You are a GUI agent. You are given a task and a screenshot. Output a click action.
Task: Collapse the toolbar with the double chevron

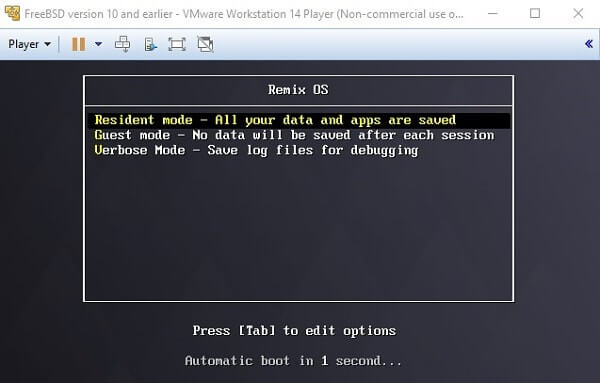[589, 44]
